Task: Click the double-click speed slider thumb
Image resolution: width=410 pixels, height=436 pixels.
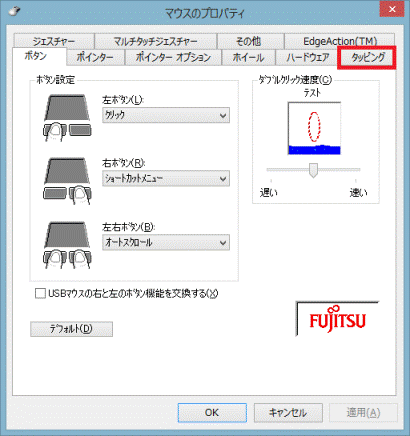Action: [x=313, y=170]
